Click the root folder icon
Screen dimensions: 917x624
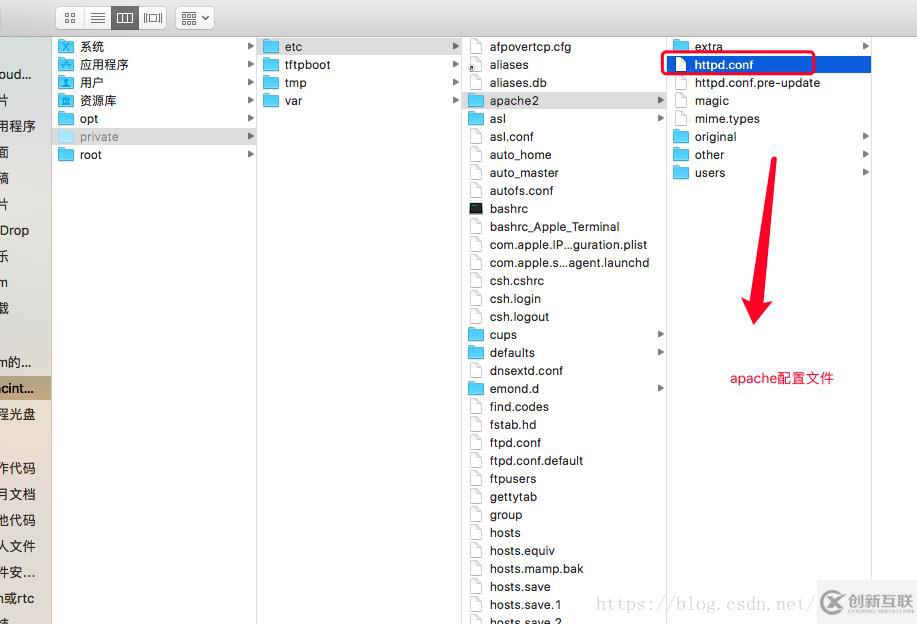click(x=66, y=155)
